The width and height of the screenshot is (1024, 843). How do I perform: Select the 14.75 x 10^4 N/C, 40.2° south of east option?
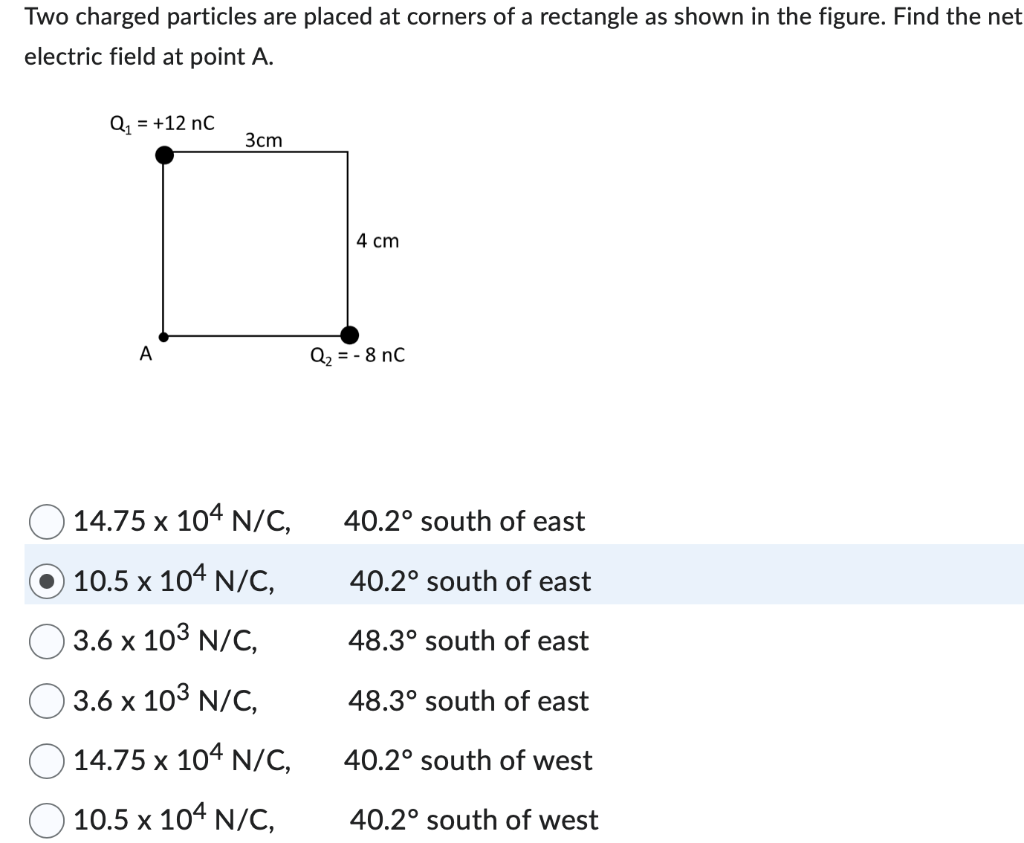click(45, 519)
